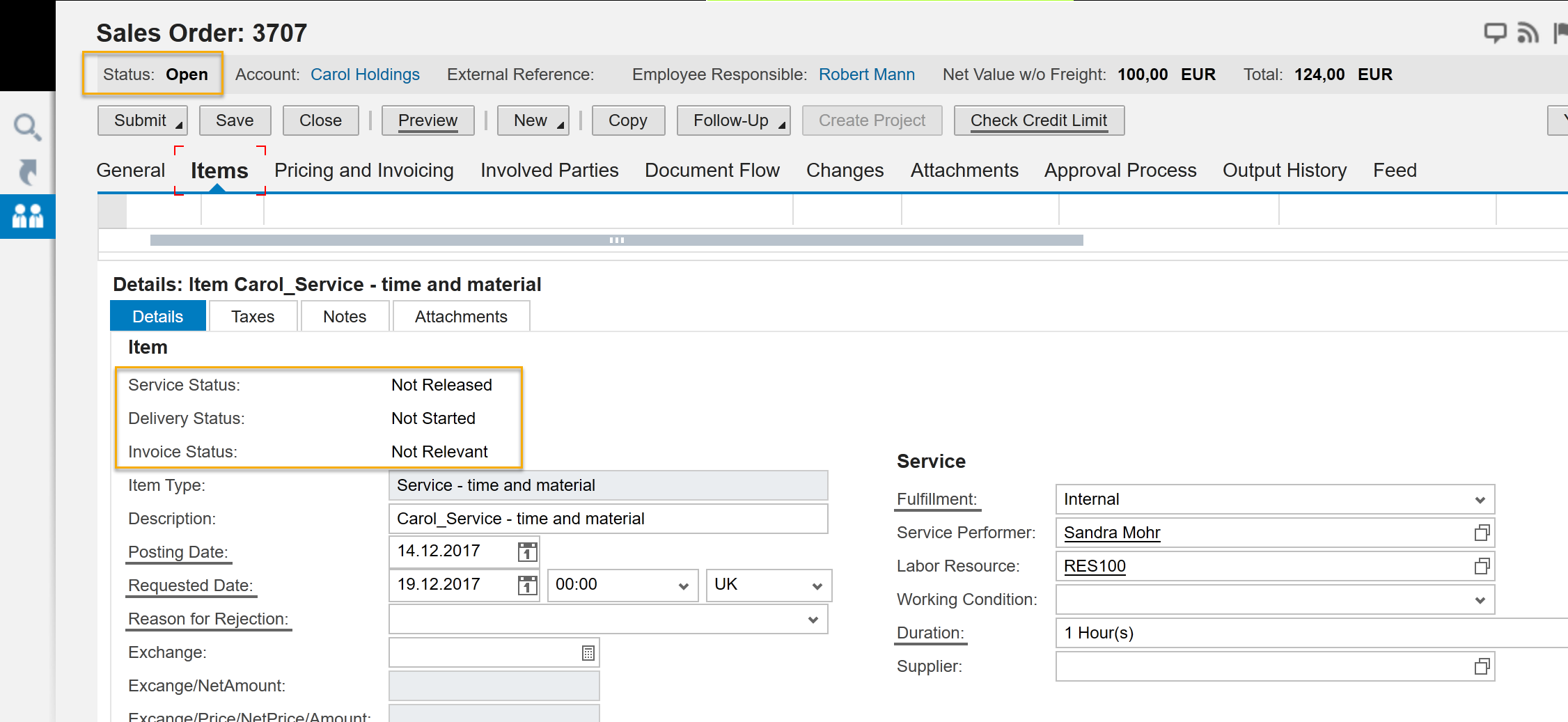Select the item Taxes subtab
1568x722 pixels.
[x=253, y=317]
